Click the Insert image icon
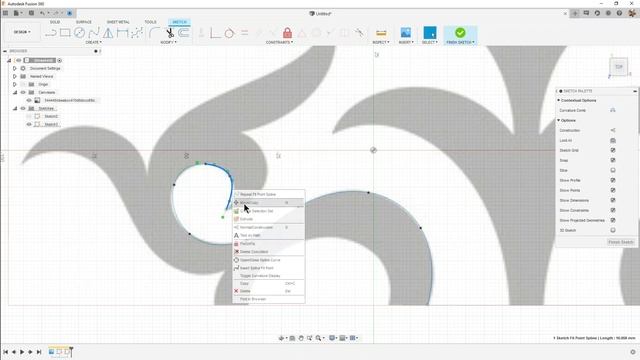640x360 pixels. (x=406, y=33)
